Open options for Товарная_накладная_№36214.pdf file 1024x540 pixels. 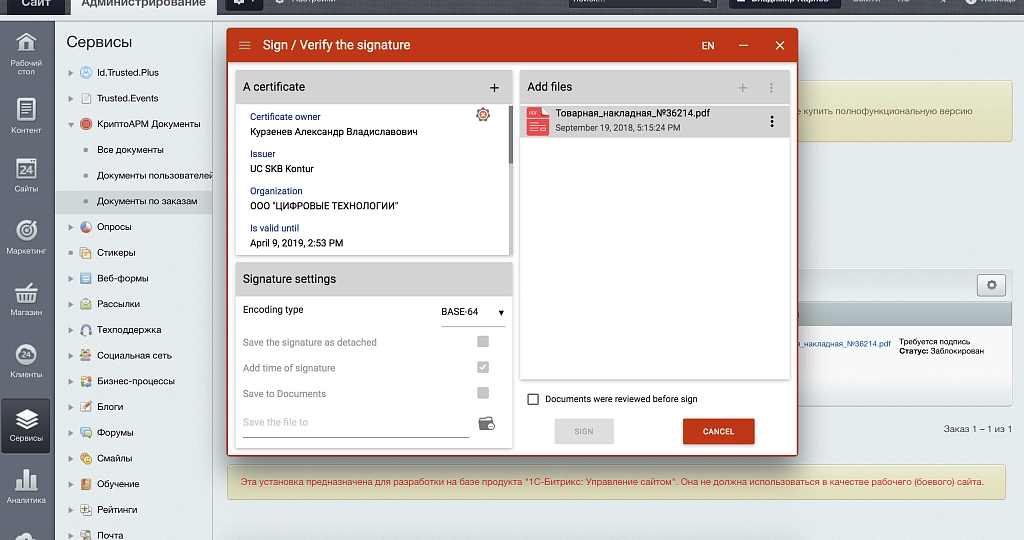point(772,121)
